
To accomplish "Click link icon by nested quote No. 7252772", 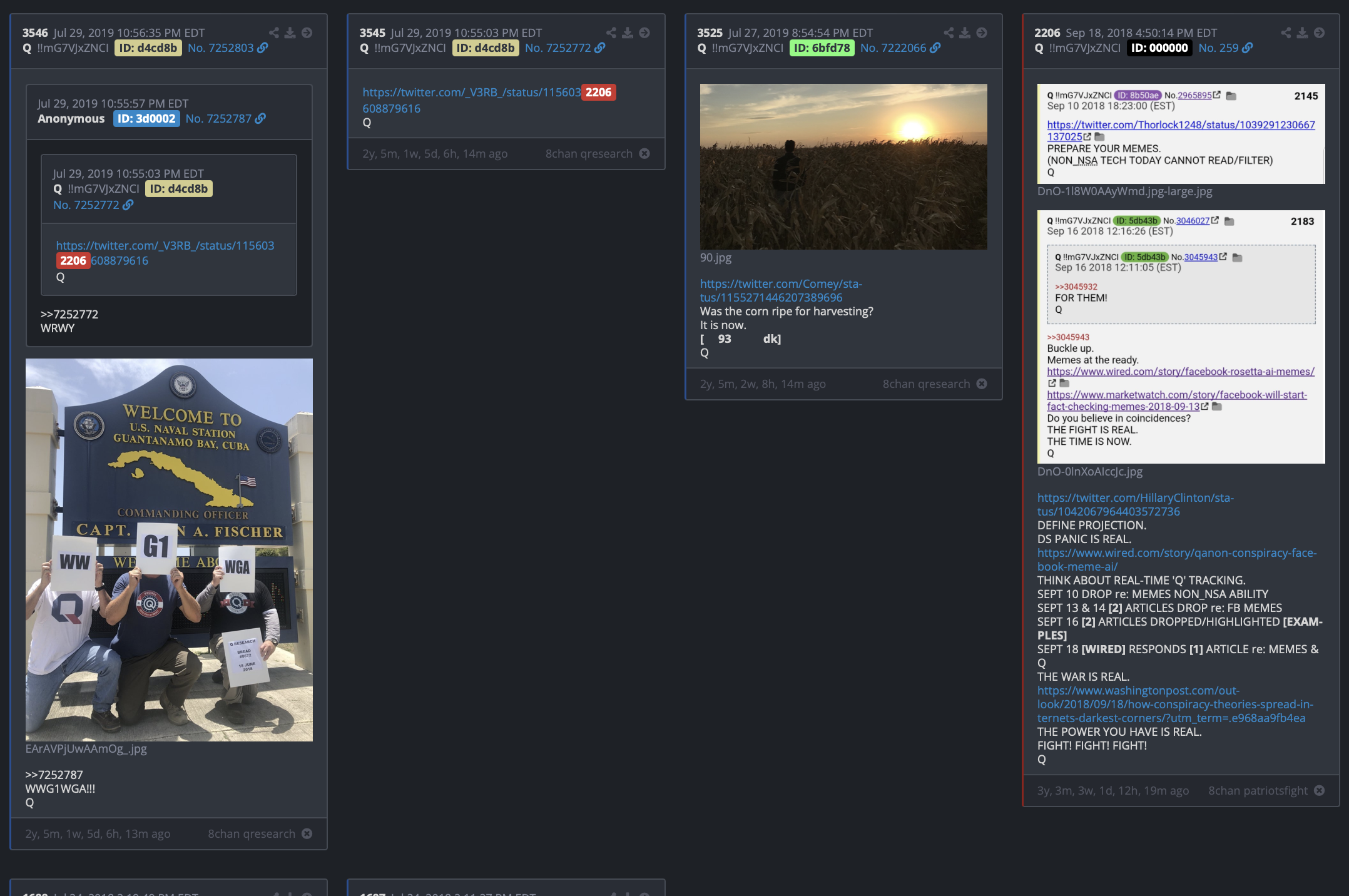I will coord(128,205).
